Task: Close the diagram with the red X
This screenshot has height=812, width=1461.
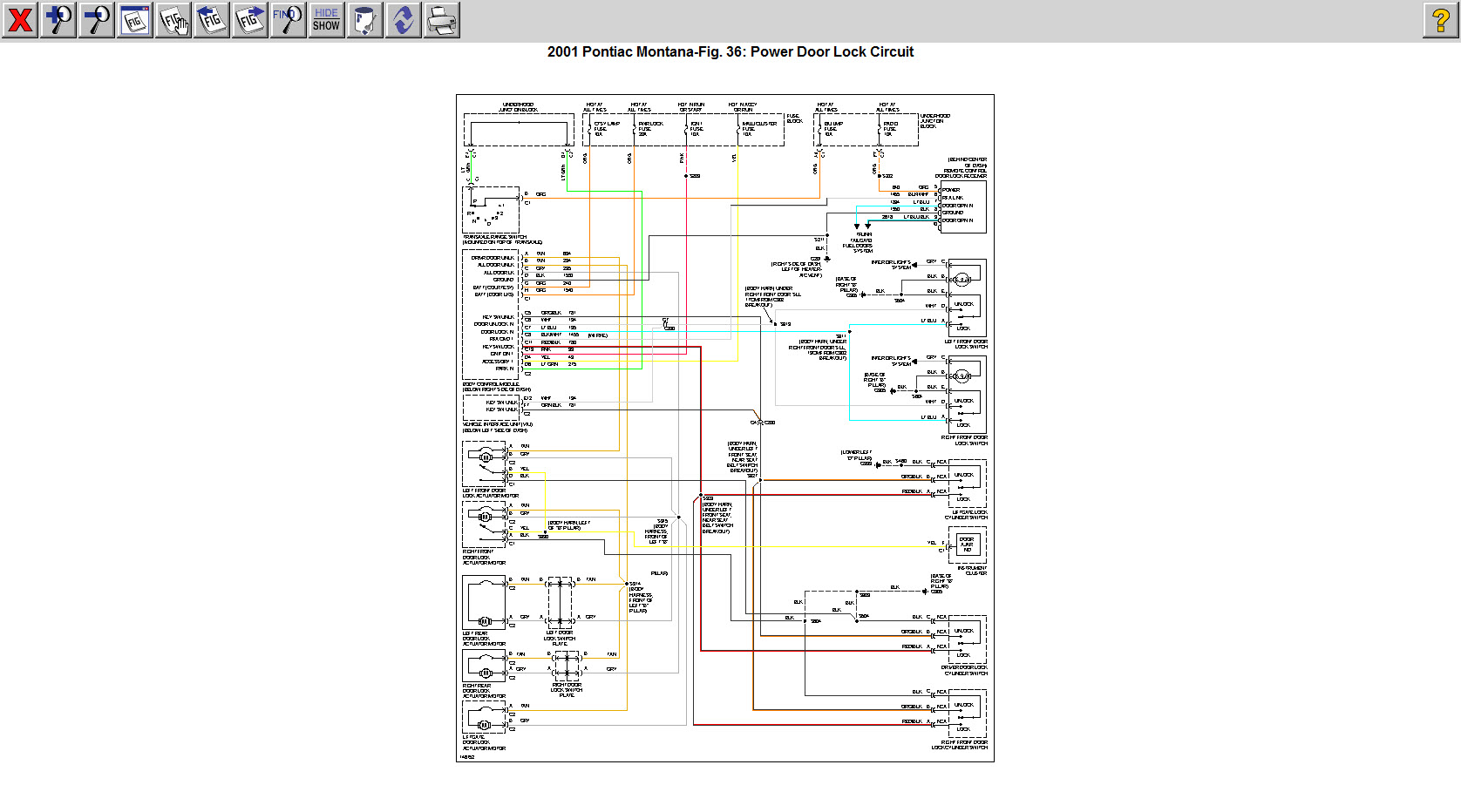Action: 20,20
